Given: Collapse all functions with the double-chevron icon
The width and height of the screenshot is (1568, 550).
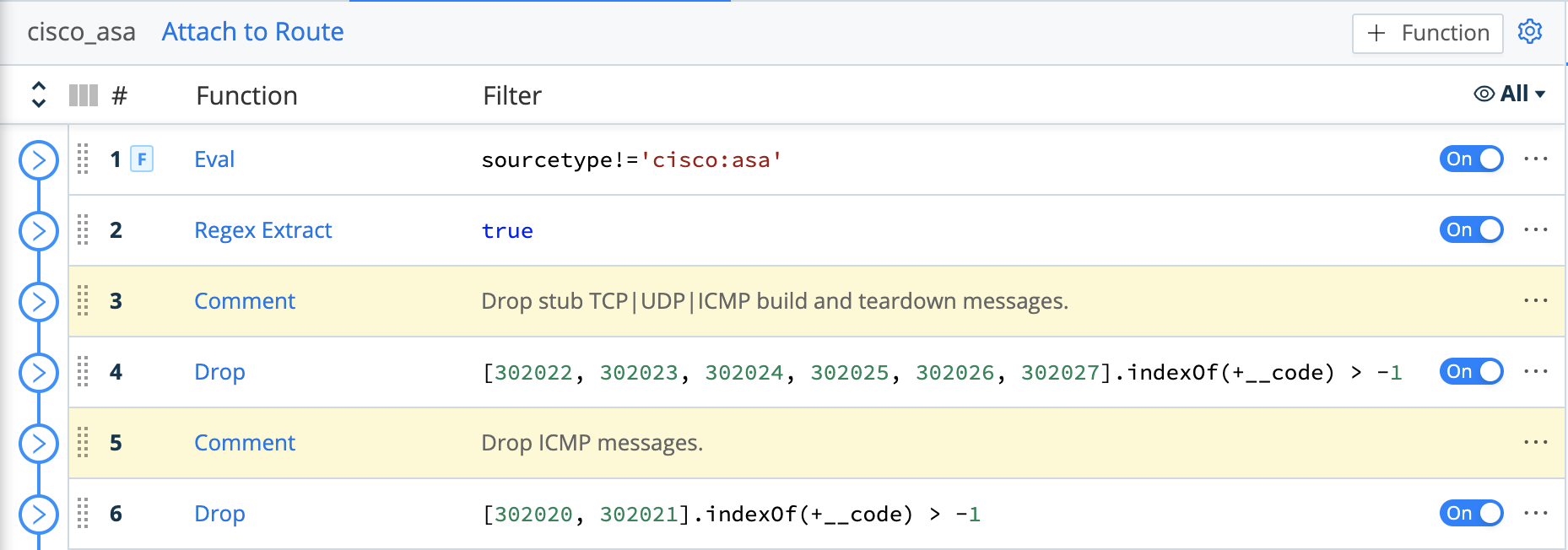Looking at the screenshot, I should tap(37, 94).
